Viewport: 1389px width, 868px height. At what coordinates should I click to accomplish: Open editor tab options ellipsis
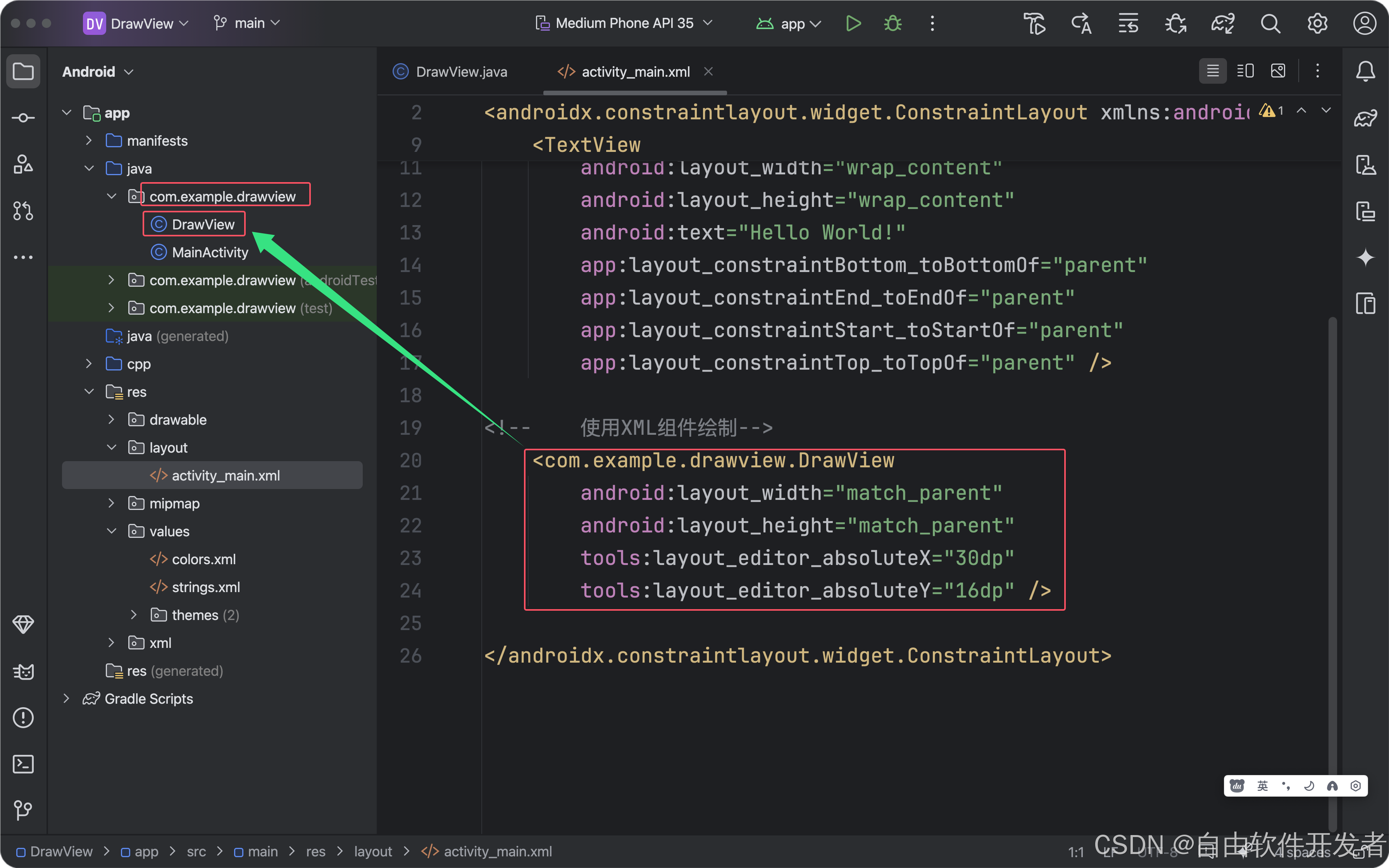point(1317,71)
